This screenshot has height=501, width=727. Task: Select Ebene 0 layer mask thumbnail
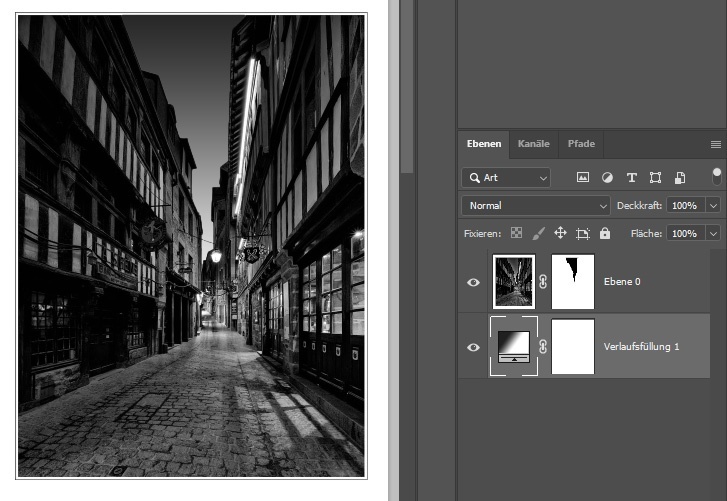click(573, 282)
